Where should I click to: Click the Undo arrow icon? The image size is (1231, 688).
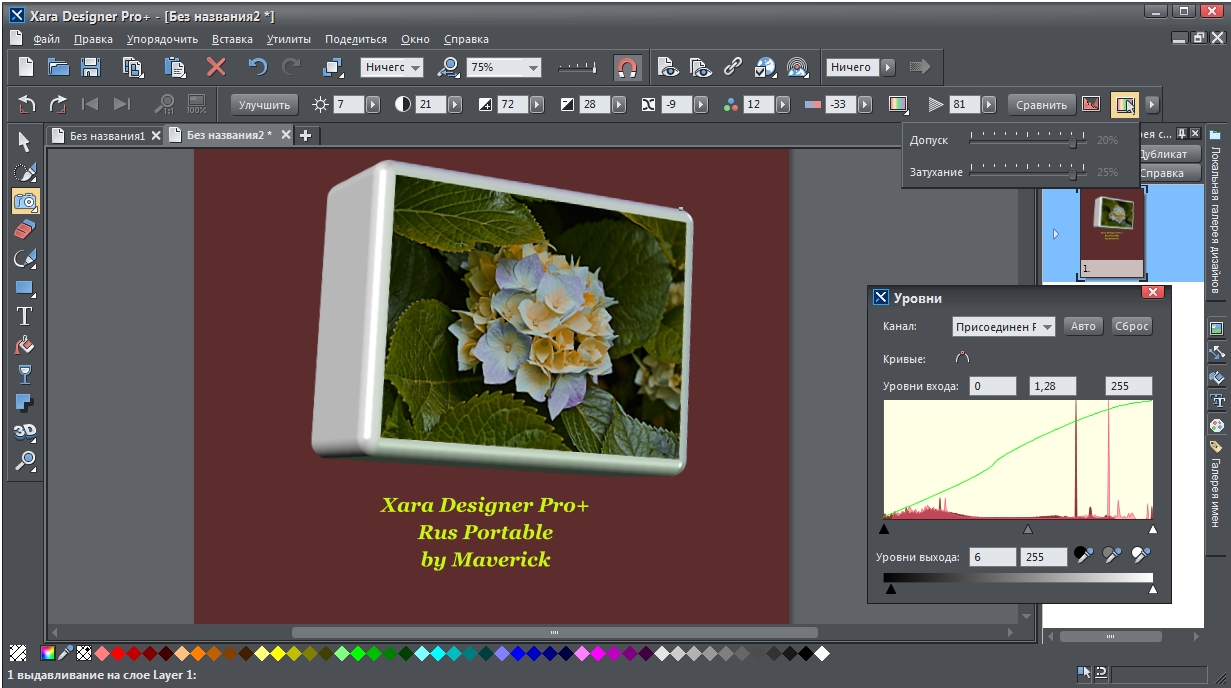click(258, 67)
